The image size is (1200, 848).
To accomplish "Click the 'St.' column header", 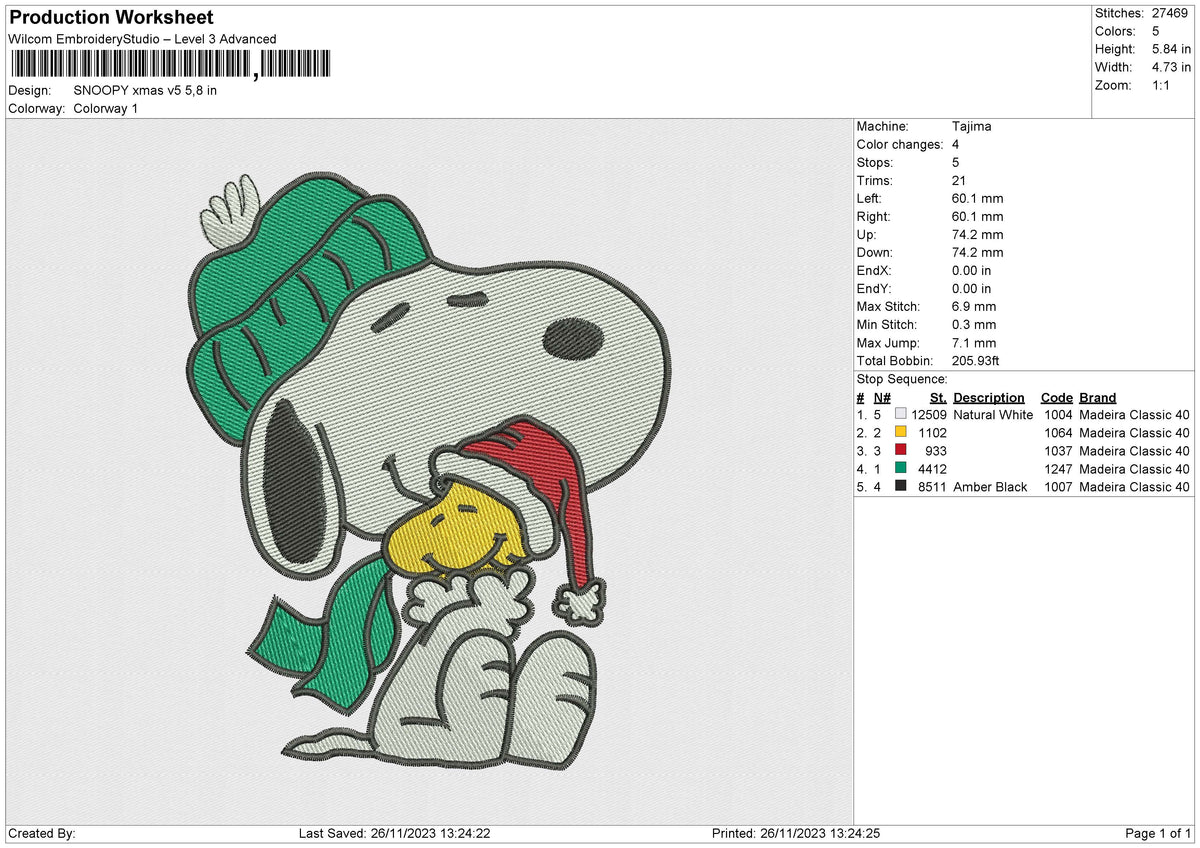I will [x=938, y=398].
